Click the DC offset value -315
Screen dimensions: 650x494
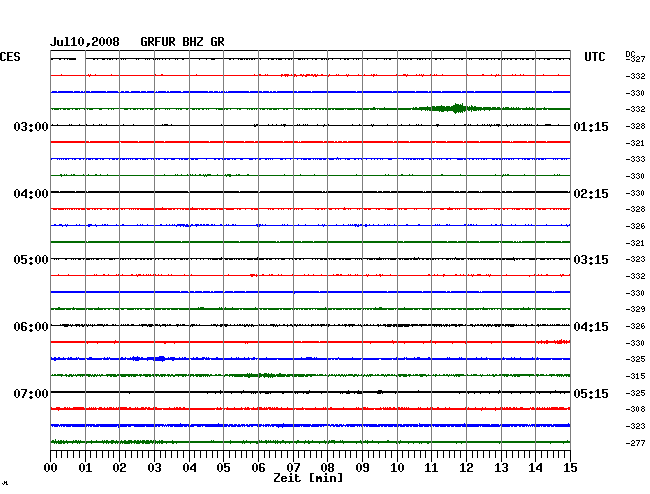tap(635, 376)
